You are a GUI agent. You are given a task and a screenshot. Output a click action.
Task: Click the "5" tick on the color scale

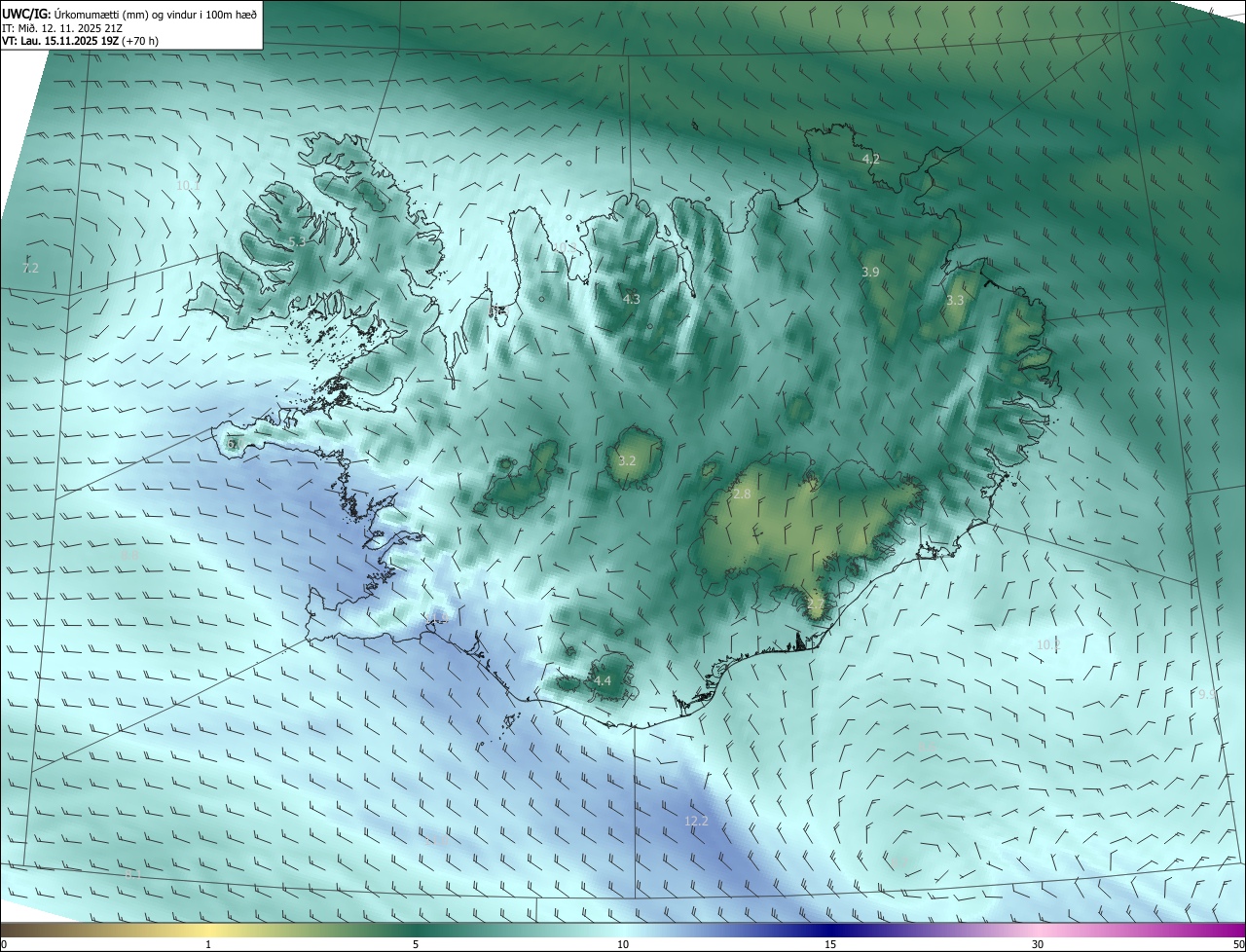click(x=416, y=944)
